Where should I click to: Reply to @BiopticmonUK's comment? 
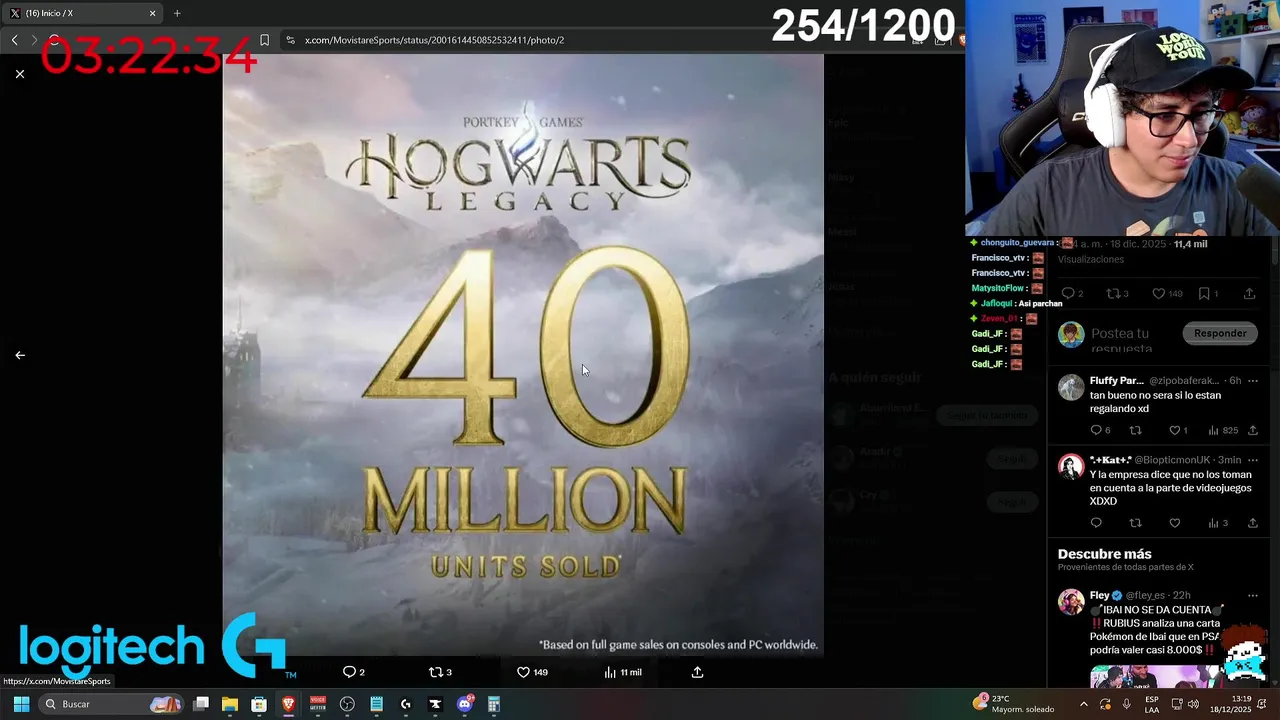point(1096,523)
